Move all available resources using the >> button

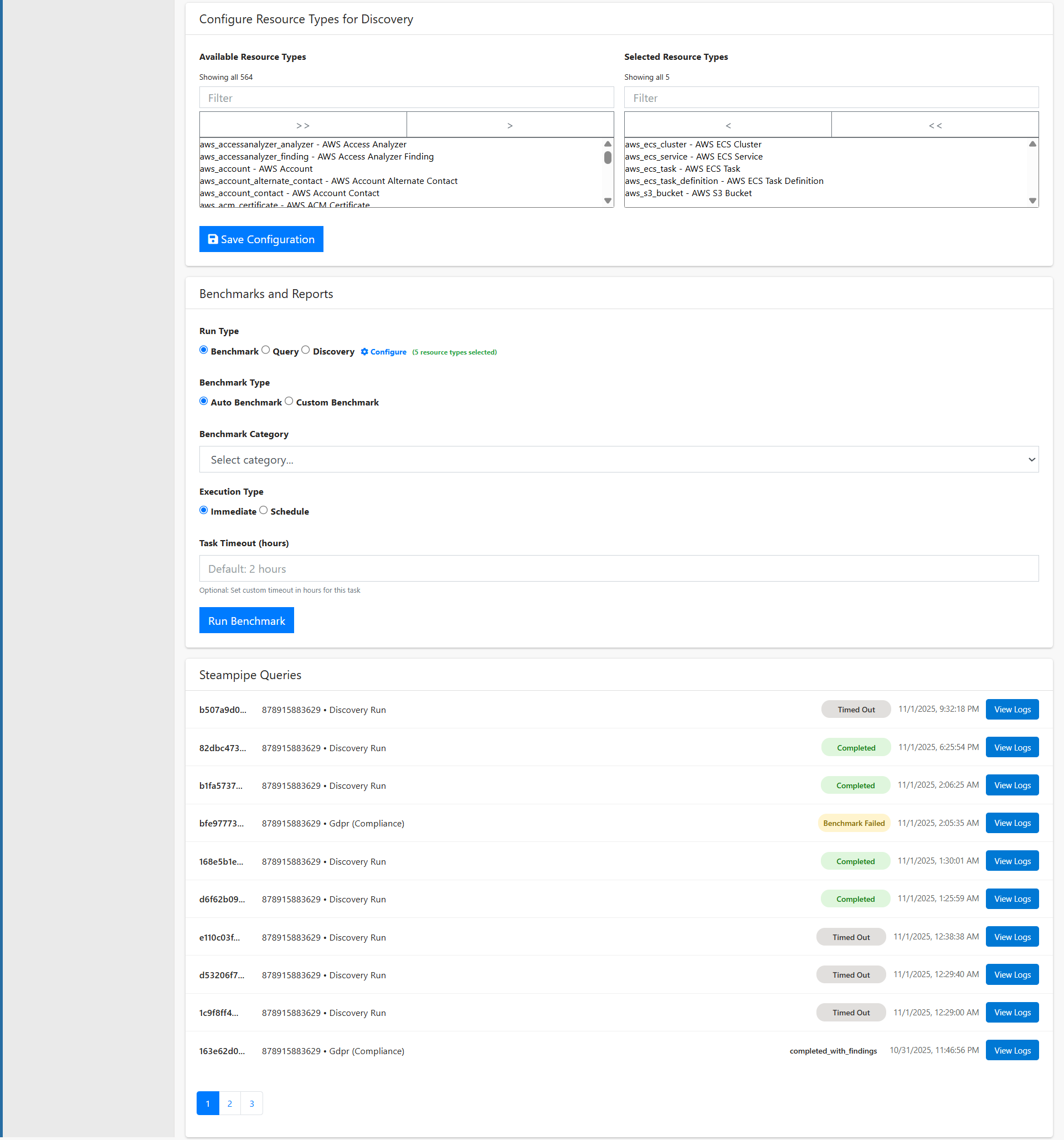302,125
